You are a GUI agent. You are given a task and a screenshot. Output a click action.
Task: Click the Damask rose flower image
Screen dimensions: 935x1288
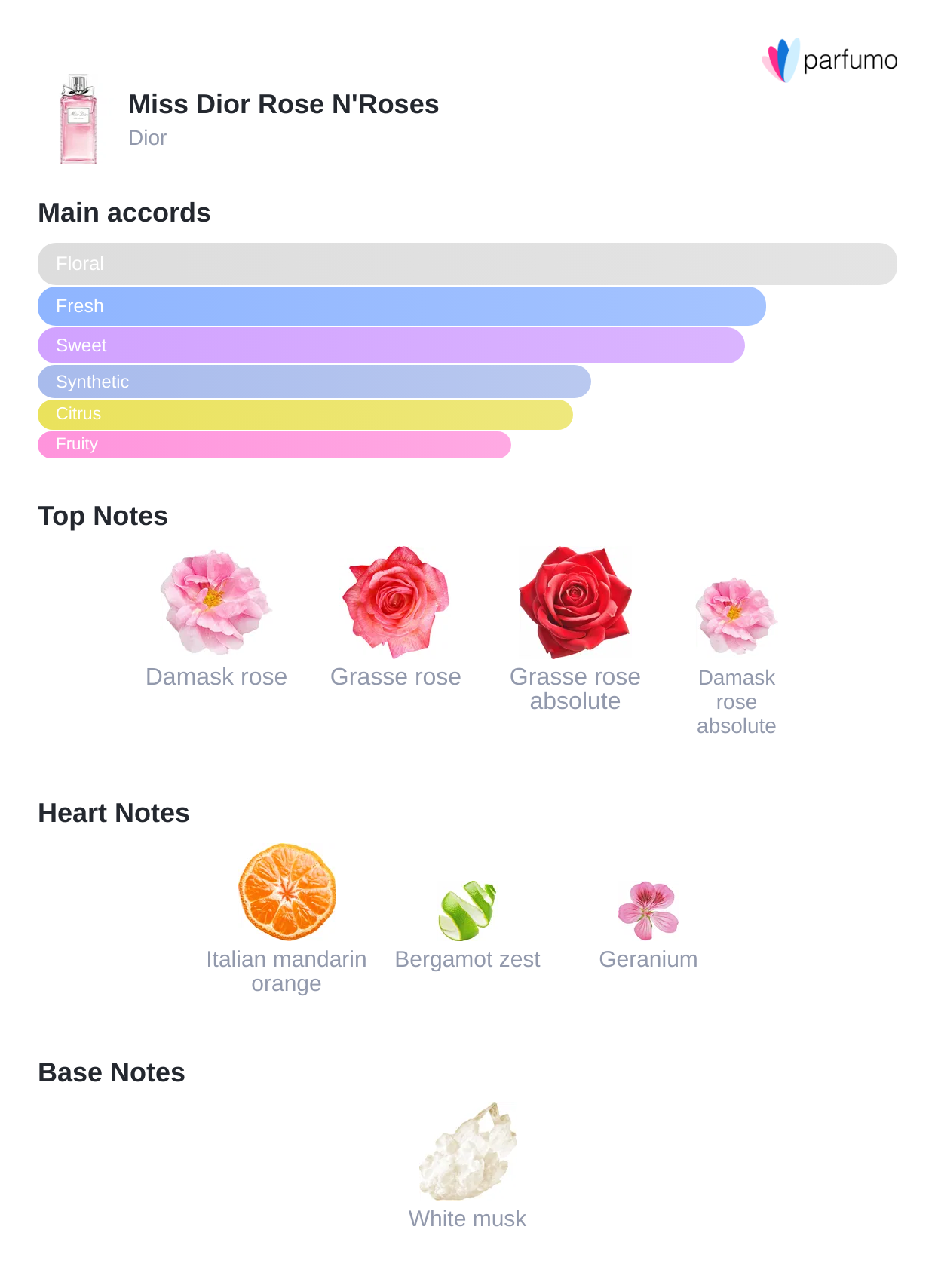(x=216, y=601)
